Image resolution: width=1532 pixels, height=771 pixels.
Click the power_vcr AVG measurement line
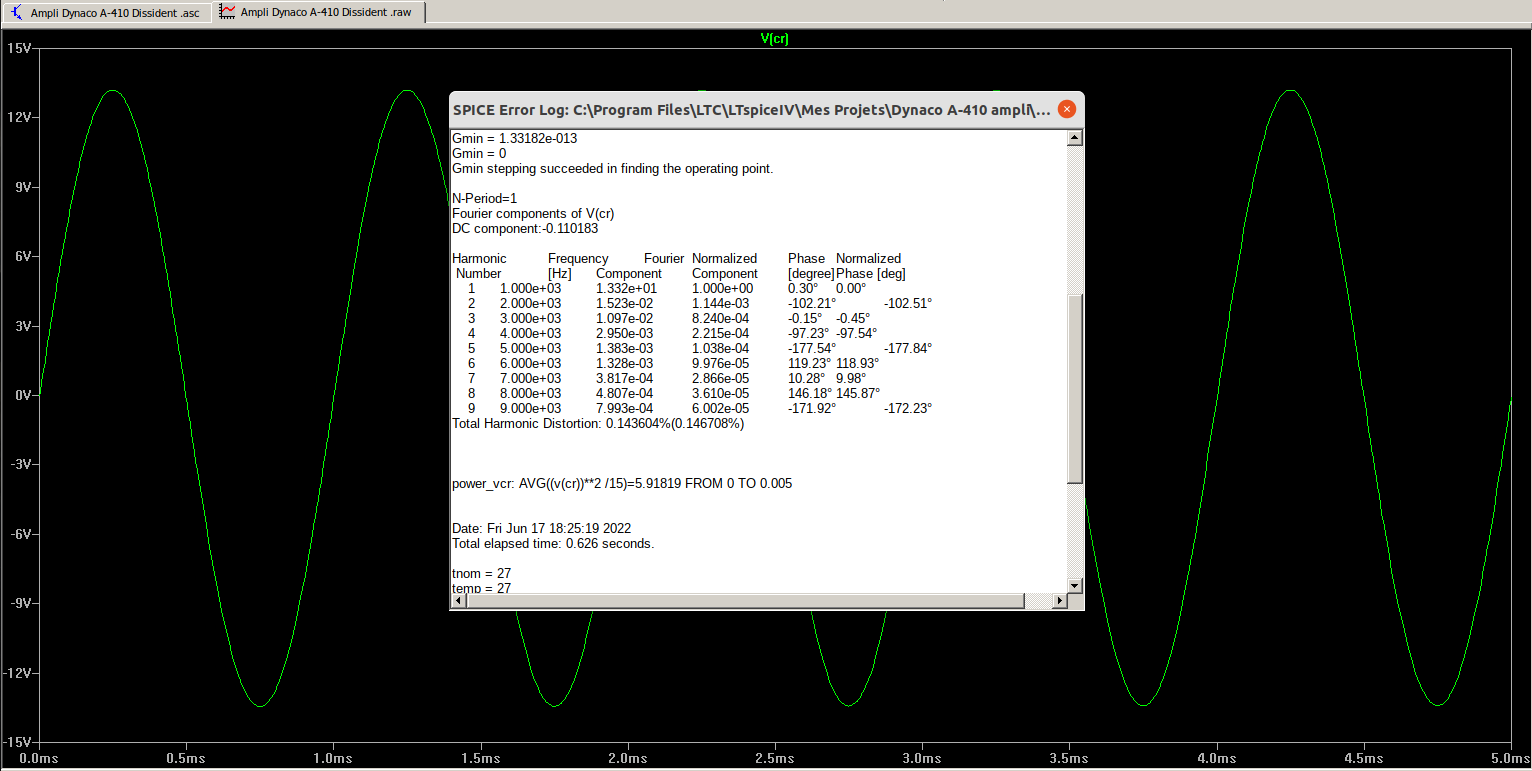(622, 484)
